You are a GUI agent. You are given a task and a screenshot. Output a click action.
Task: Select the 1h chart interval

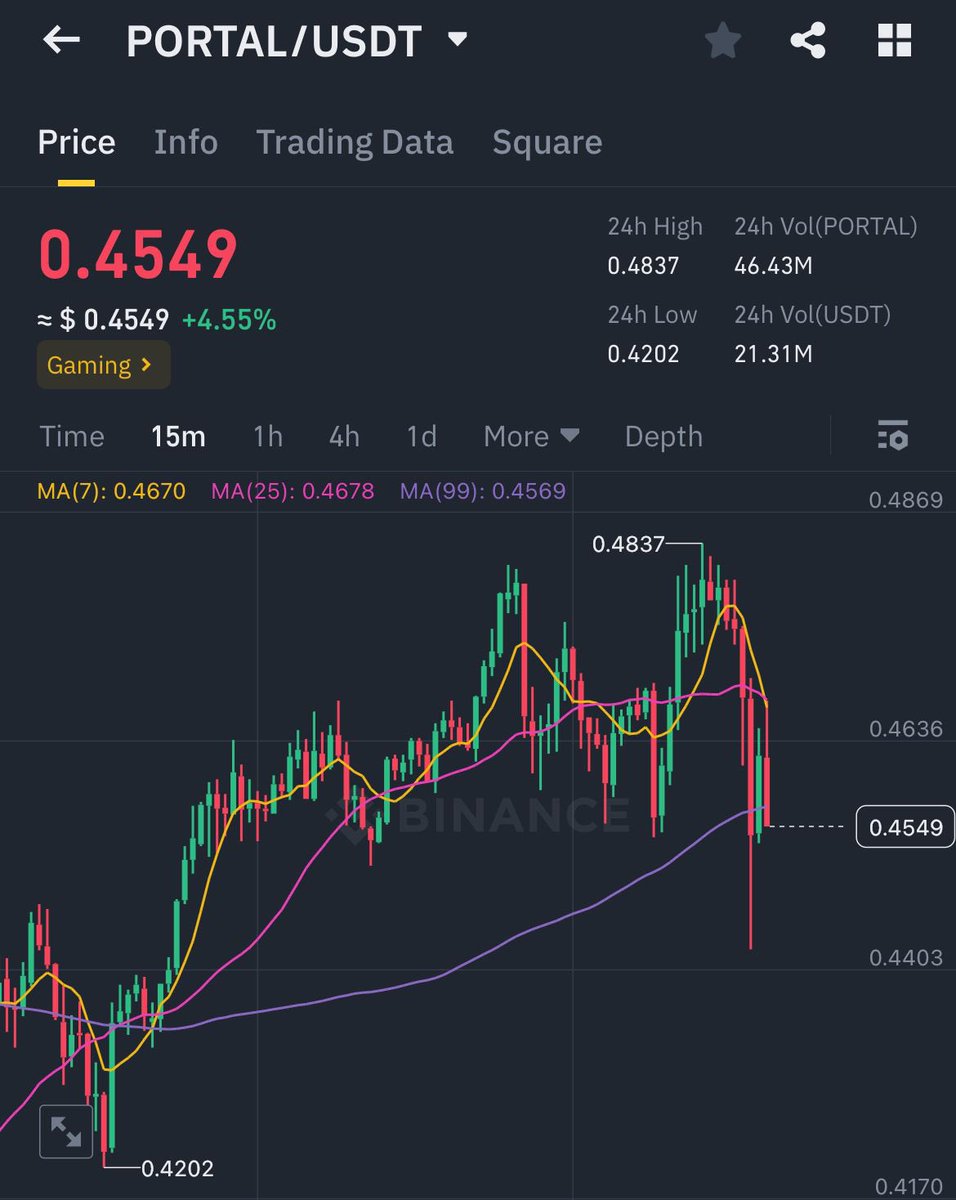tap(267, 436)
